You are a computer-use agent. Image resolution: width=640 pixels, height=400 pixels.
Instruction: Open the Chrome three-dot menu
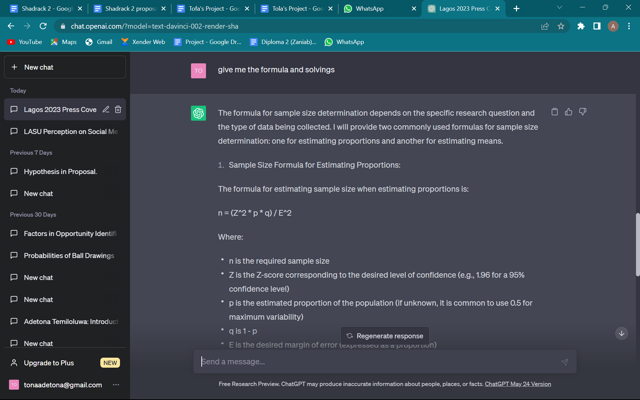click(629, 26)
